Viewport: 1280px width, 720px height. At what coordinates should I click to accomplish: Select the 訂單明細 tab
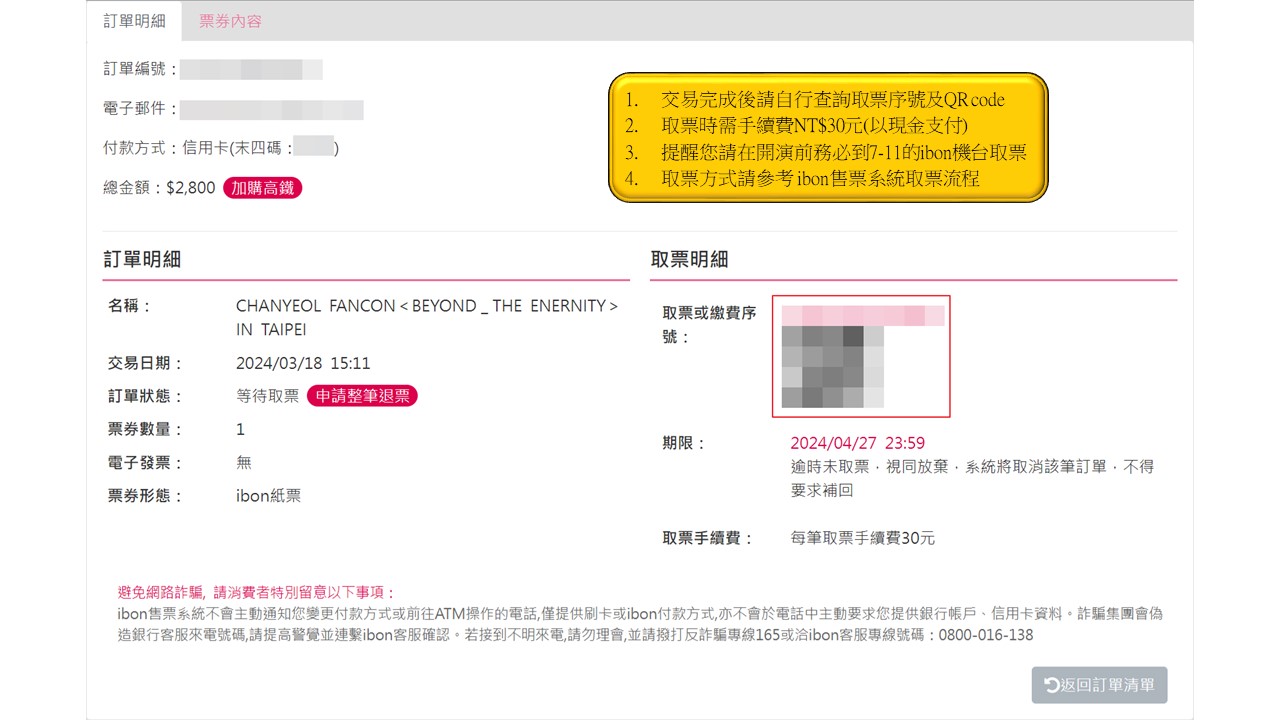click(134, 21)
